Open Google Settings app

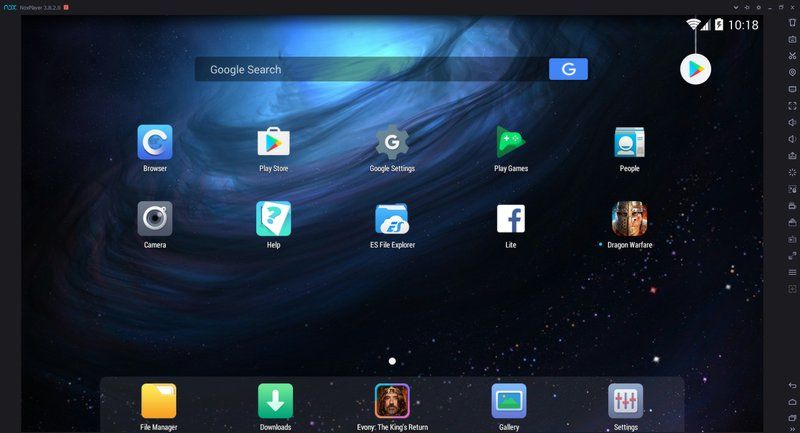coord(391,143)
